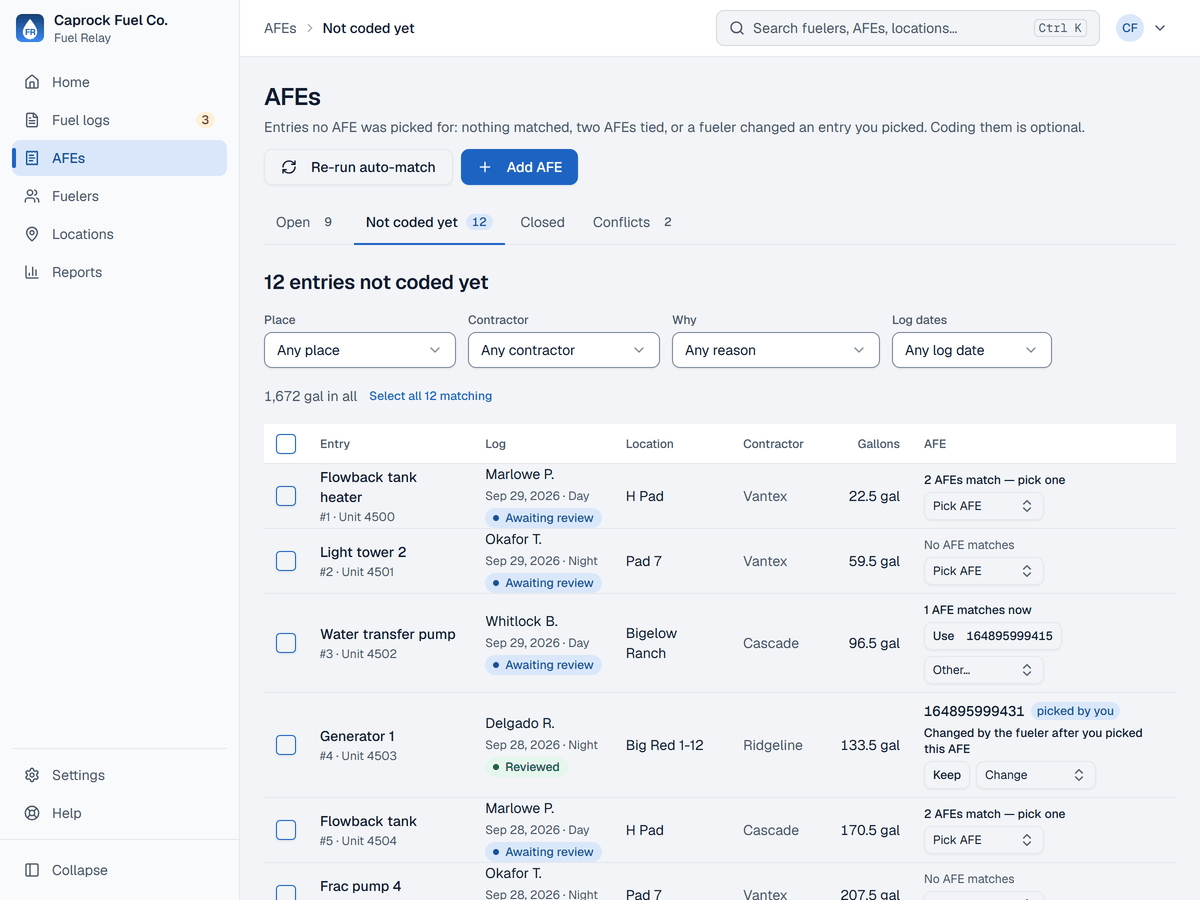The width and height of the screenshot is (1200, 900).
Task: Switch to the Closed tab
Action: click(542, 222)
